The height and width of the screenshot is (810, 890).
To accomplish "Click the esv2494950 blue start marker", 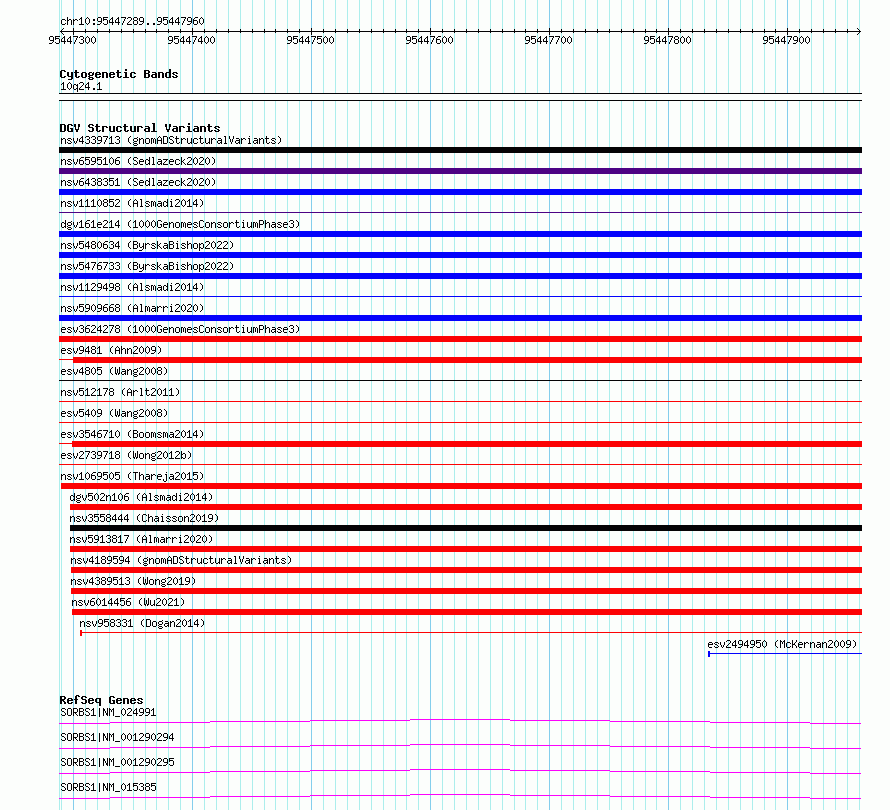I will pyautogui.click(x=709, y=654).
